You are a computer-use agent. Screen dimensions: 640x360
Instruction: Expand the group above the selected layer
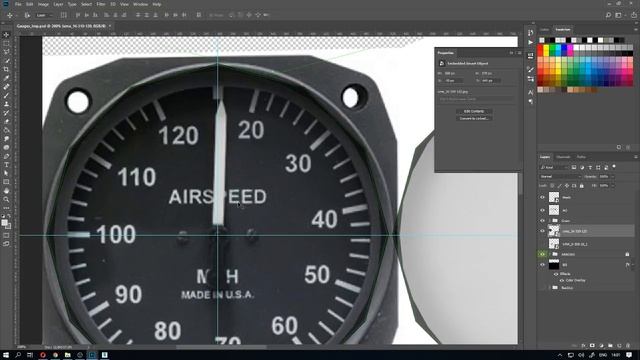coord(550,221)
